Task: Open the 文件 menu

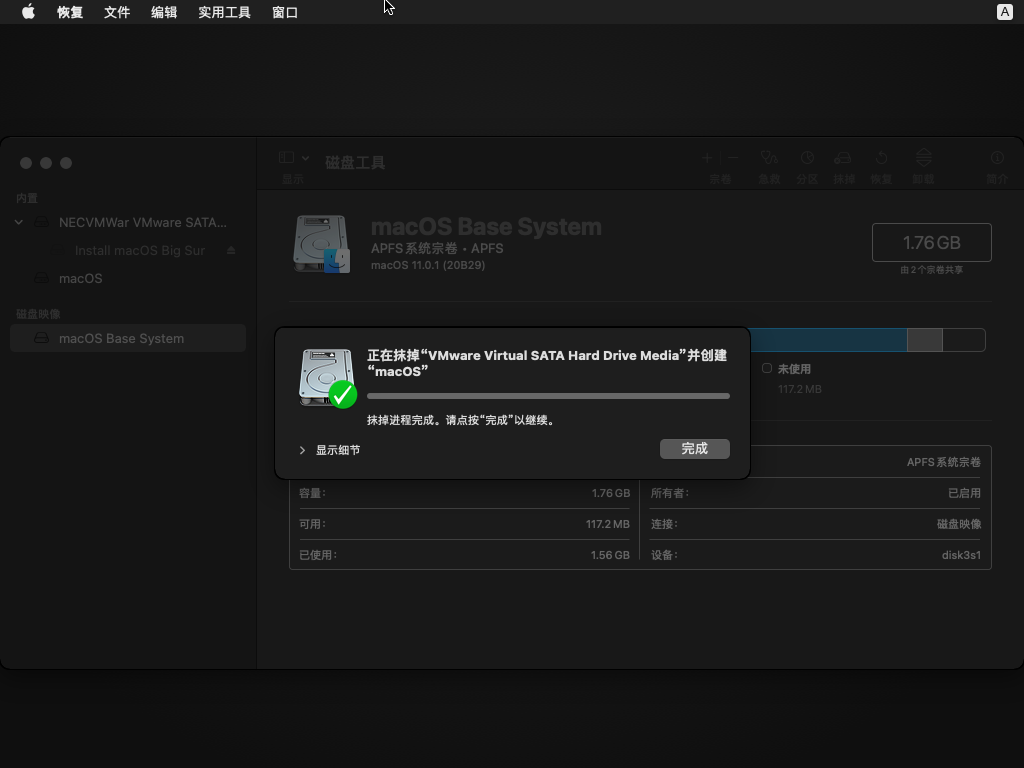Action: [x=117, y=12]
